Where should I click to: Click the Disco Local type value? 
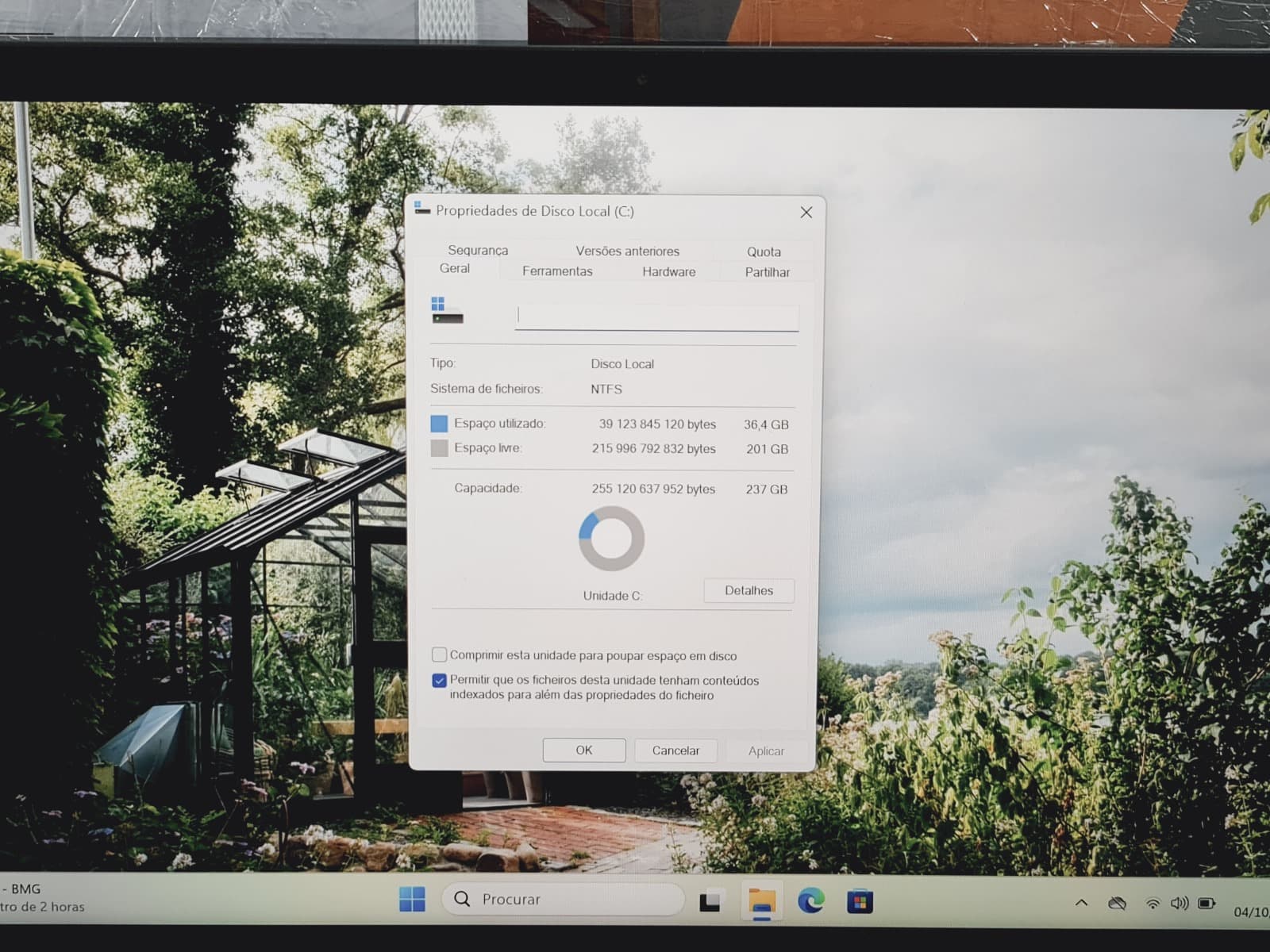coord(622,363)
